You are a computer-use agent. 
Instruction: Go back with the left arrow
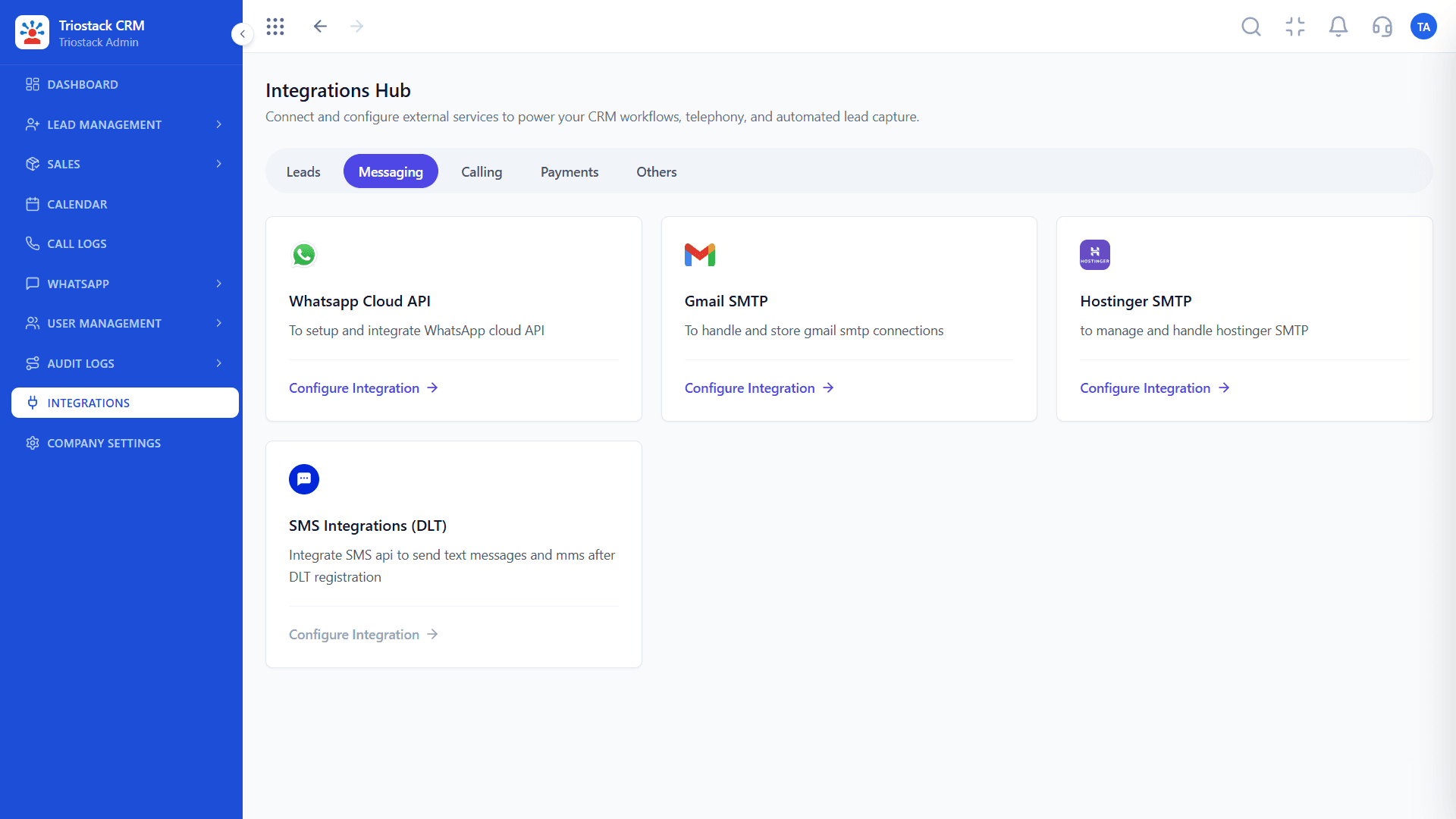coord(320,27)
